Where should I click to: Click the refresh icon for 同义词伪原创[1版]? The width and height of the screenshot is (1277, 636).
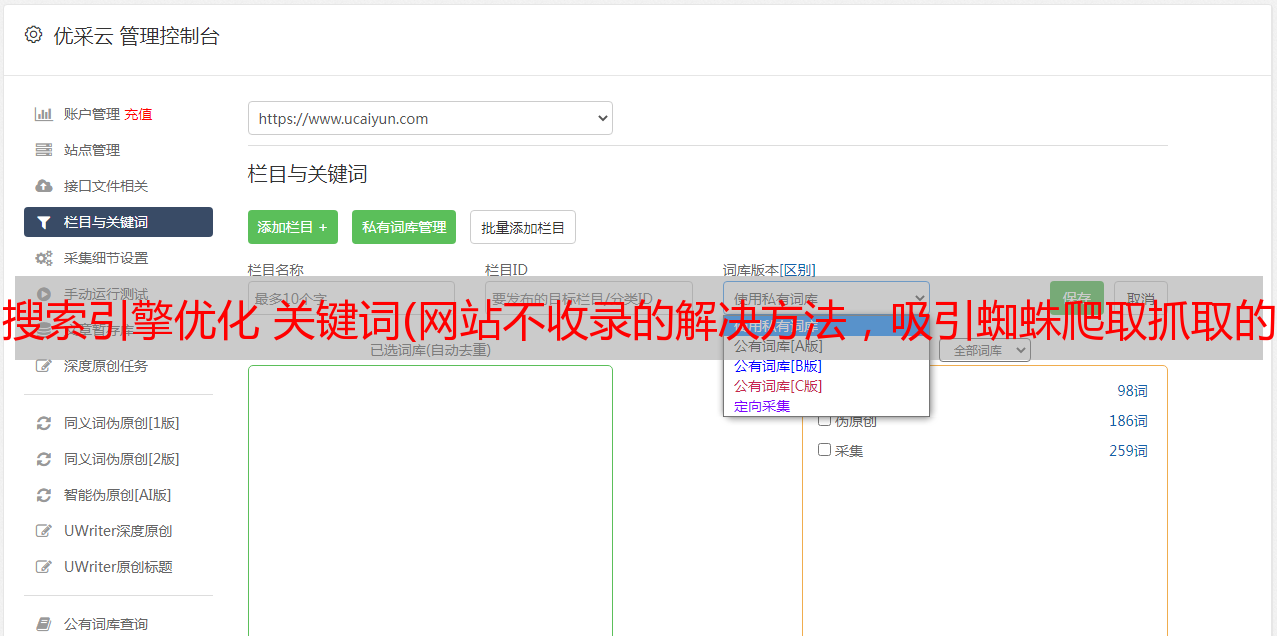pyautogui.click(x=43, y=423)
